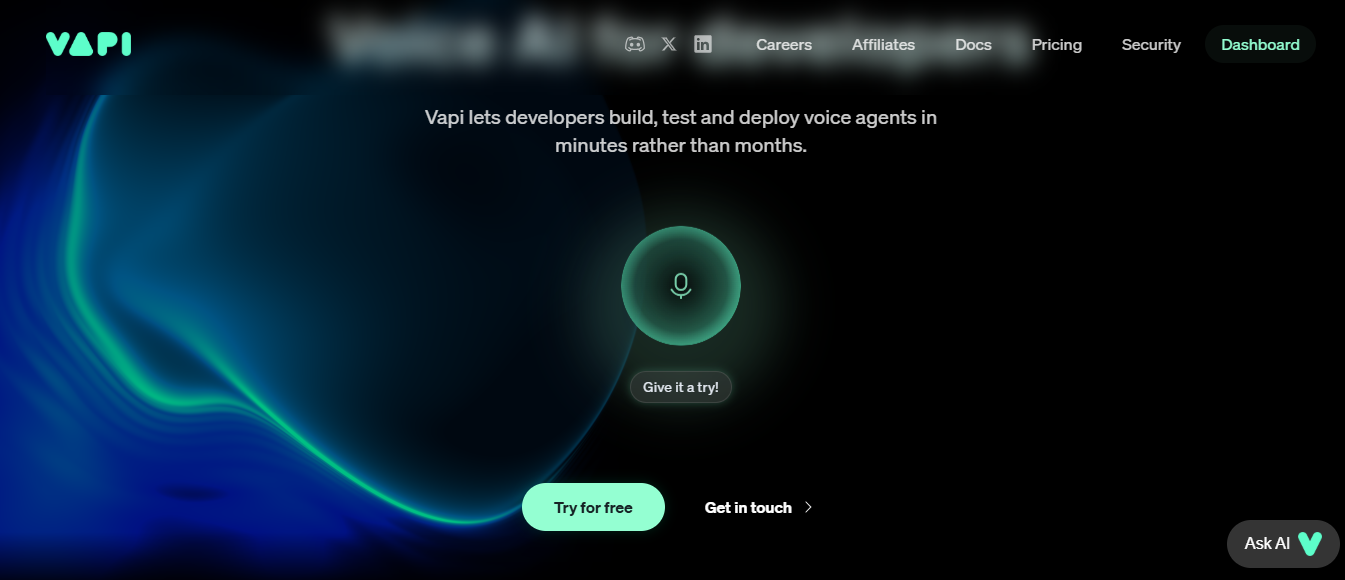The image size is (1345, 580).
Task: Open the Ask AI chat label
Action: 1266,543
